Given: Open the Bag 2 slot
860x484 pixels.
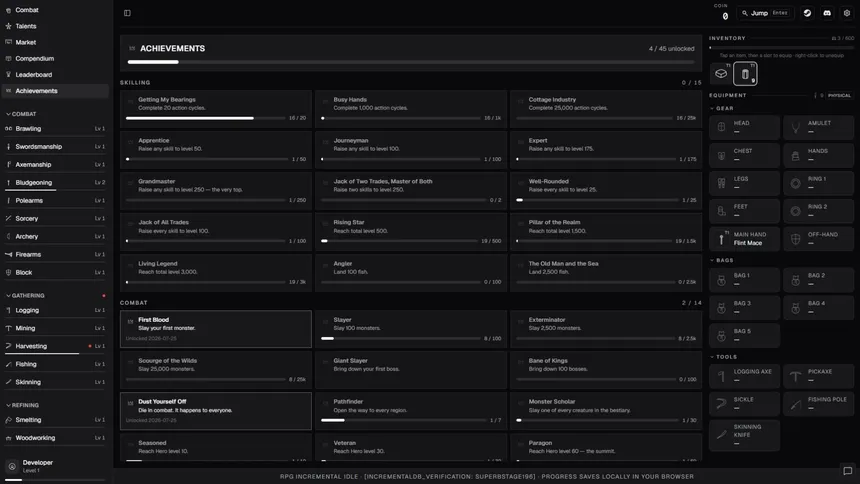Looking at the screenshot, I should (x=818, y=280).
